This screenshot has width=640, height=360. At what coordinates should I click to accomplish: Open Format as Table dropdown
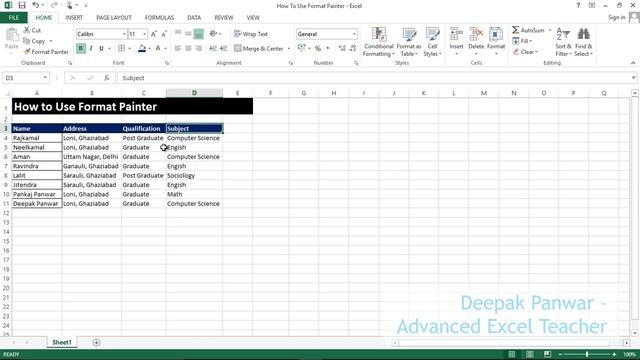tap(409, 41)
